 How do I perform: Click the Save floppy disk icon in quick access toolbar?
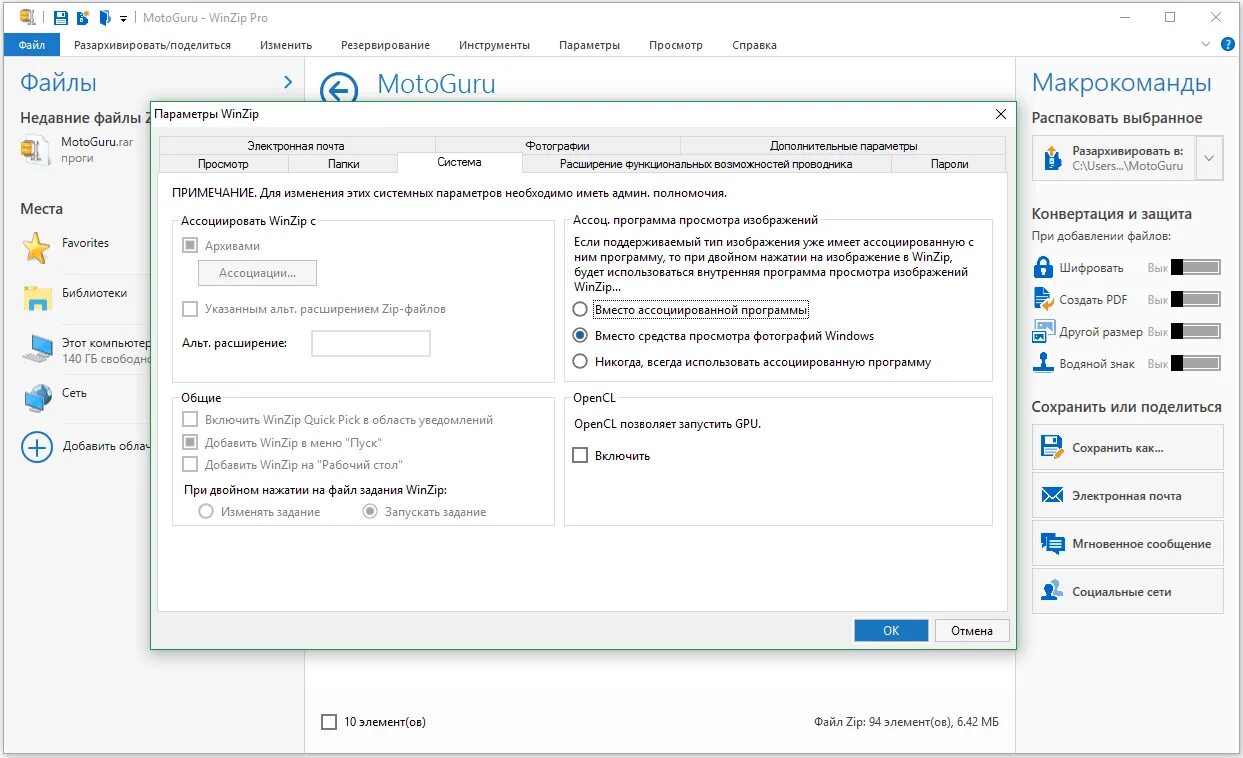click(x=61, y=18)
